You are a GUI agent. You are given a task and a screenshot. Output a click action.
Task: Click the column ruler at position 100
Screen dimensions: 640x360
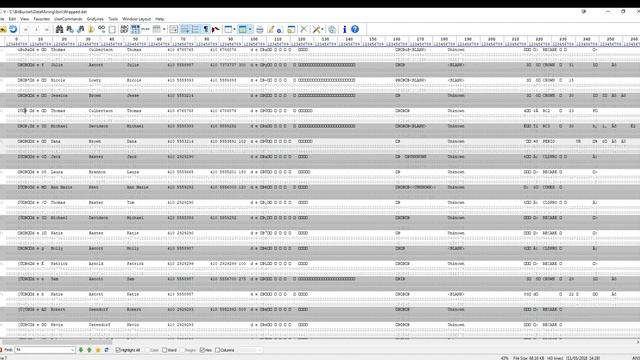[x=254, y=39]
